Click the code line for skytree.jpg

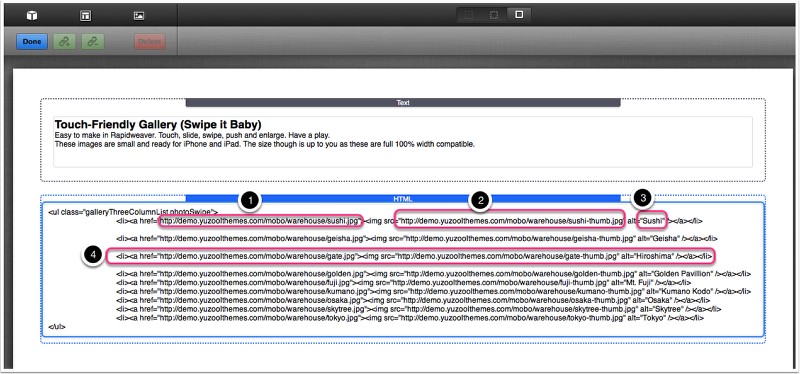click(x=418, y=309)
